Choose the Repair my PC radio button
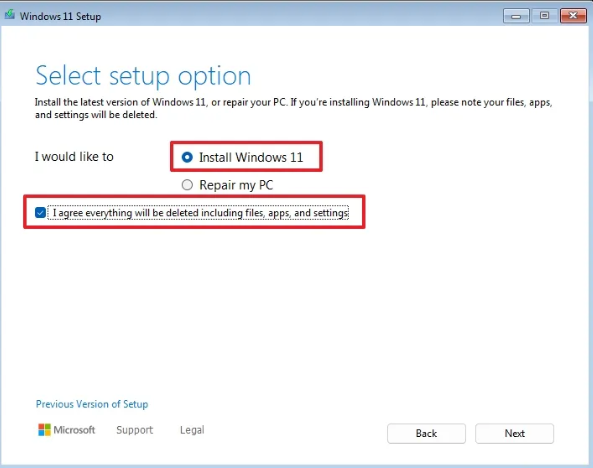The width and height of the screenshot is (593, 468). tap(187, 185)
